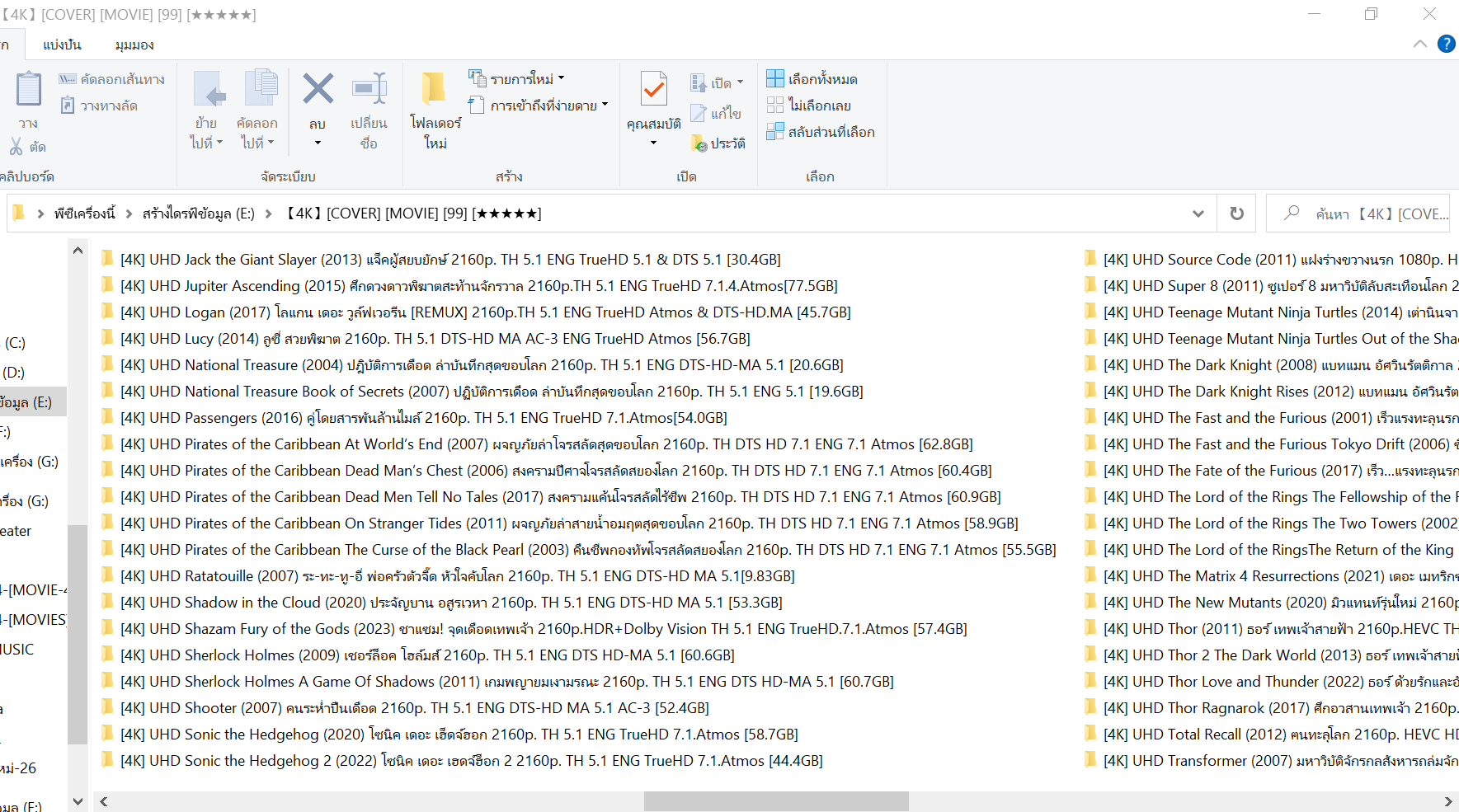Click the Copy path icon
The width and height of the screenshot is (1459, 812).
tap(68, 79)
